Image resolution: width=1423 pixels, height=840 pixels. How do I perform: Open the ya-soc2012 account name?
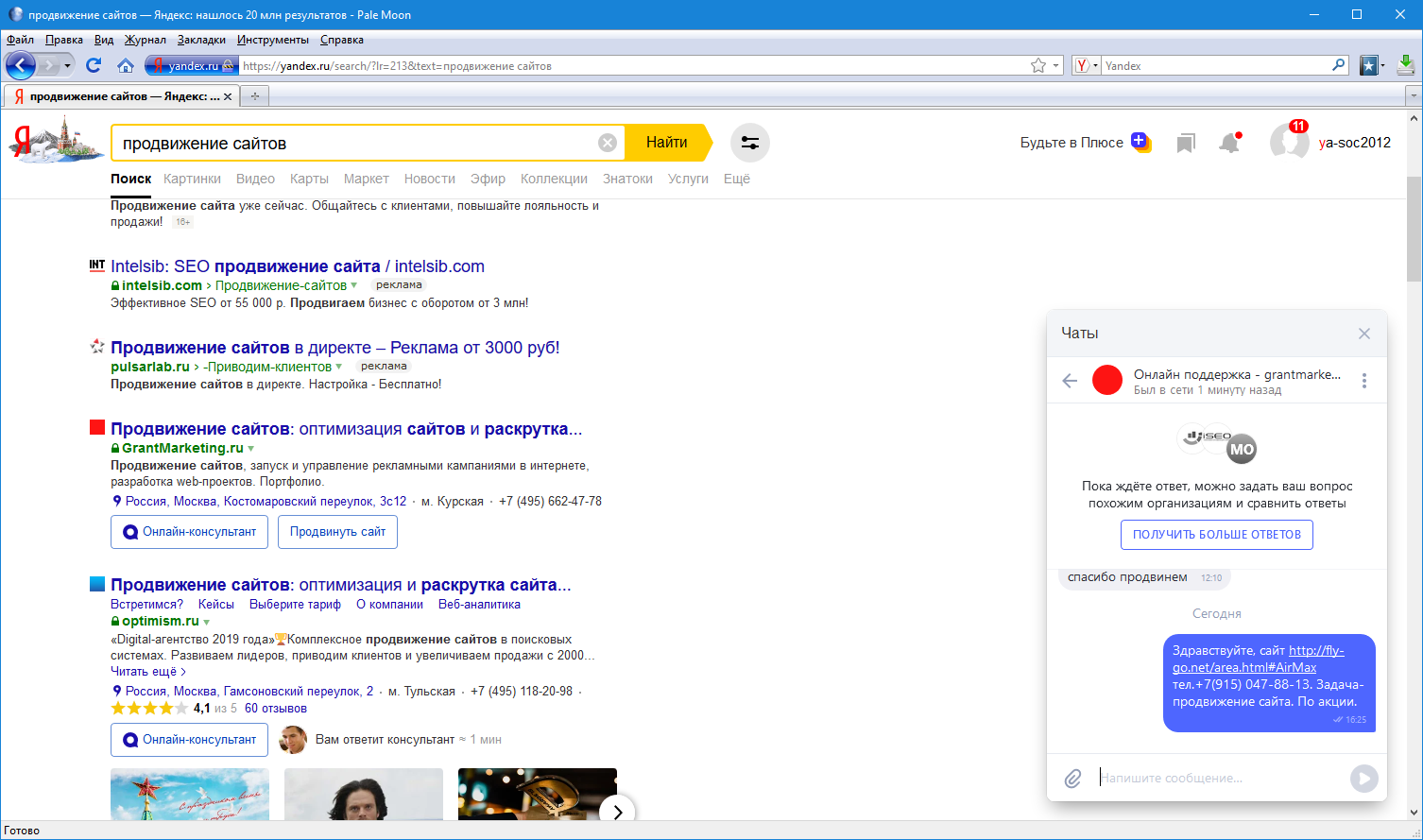[x=1355, y=143]
